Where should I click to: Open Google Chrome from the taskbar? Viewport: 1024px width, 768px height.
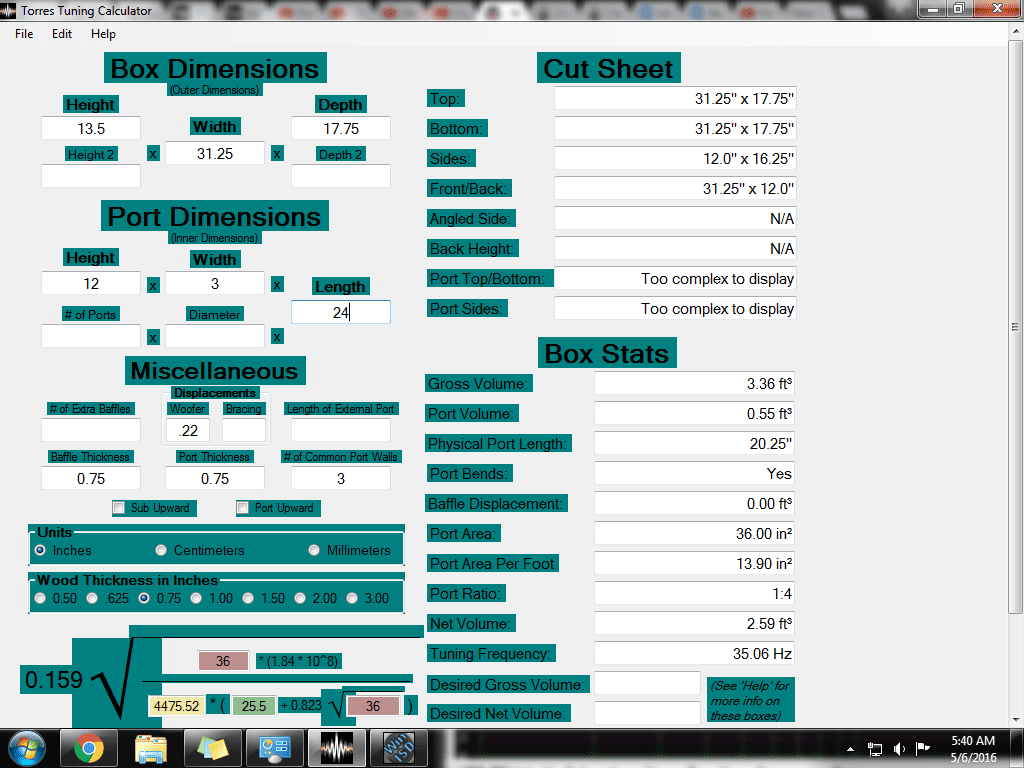pyautogui.click(x=89, y=748)
